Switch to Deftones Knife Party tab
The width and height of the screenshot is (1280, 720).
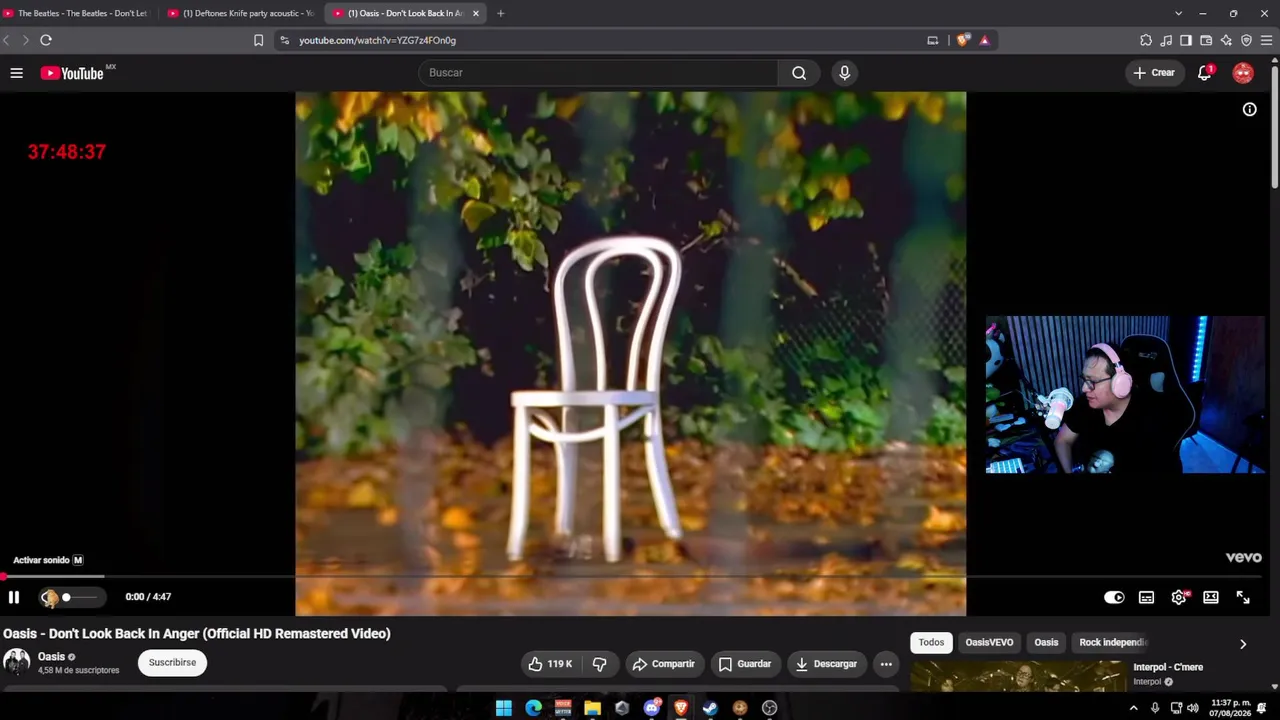(240, 13)
